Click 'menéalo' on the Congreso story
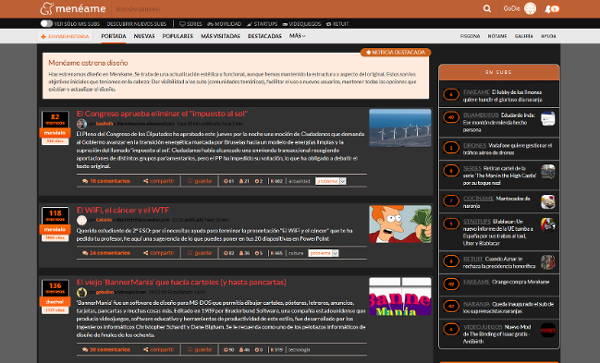The width and height of the screenshot is (600, 363). [55, 133]
